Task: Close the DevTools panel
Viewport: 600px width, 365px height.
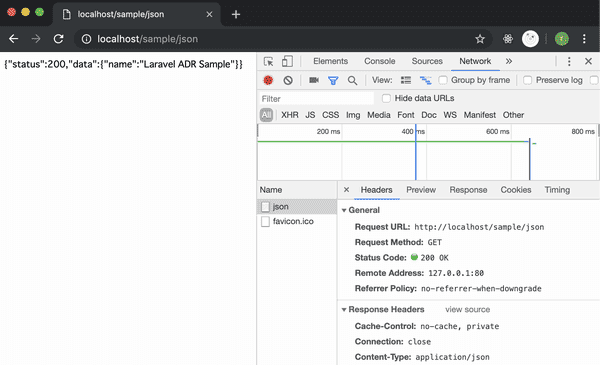Action: coord(589,61)
